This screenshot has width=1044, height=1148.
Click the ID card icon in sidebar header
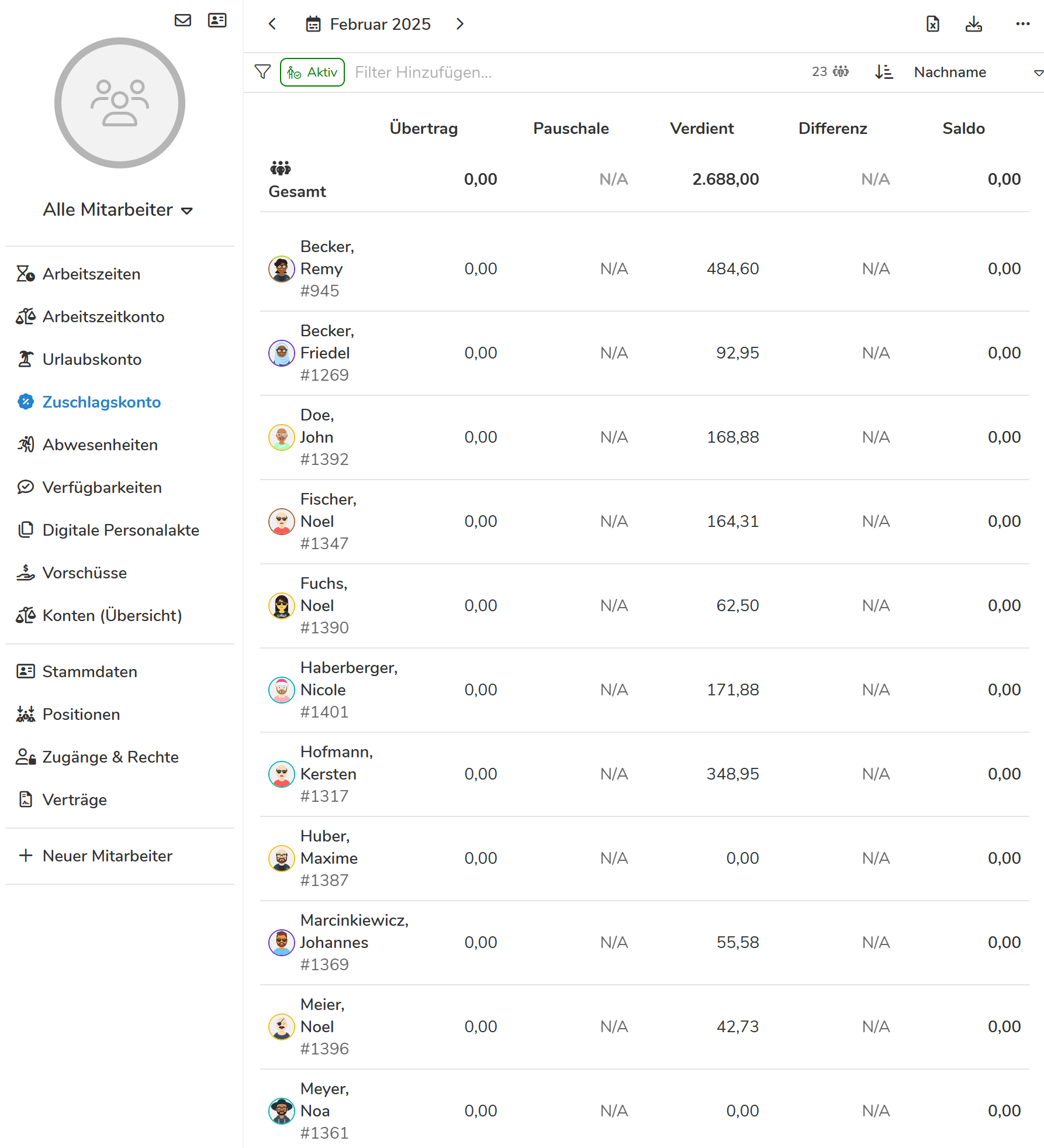[217, 20]
